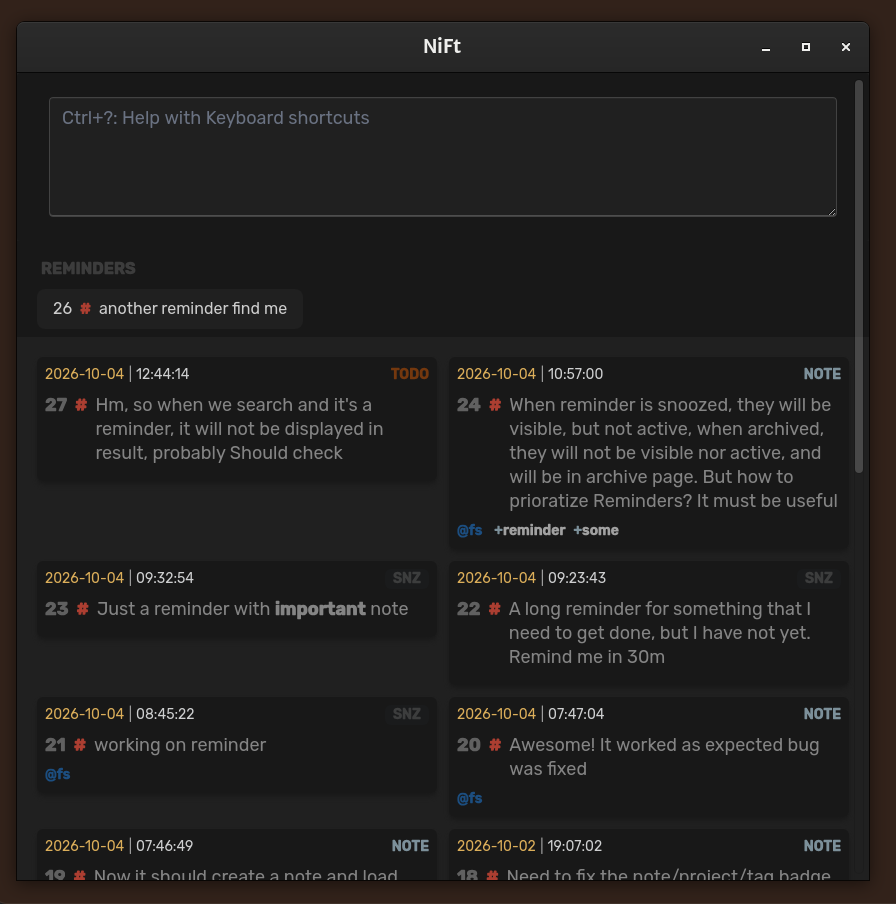Click the hash icon next to note 27
Image resolution: width=896 pixels, height=904 pixels.
click(x=81, y=405)
